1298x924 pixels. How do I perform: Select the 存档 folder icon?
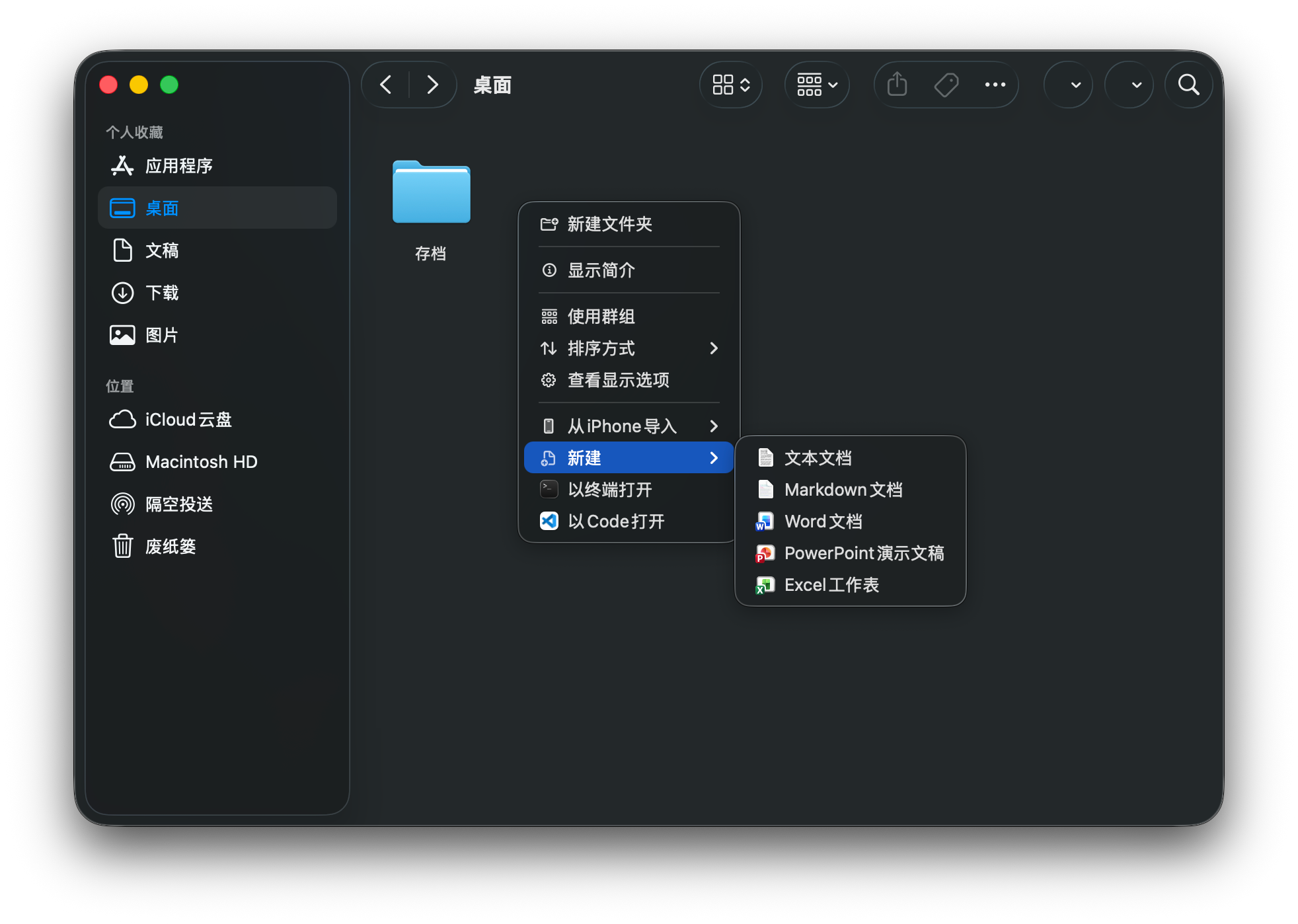coord(431,192)
